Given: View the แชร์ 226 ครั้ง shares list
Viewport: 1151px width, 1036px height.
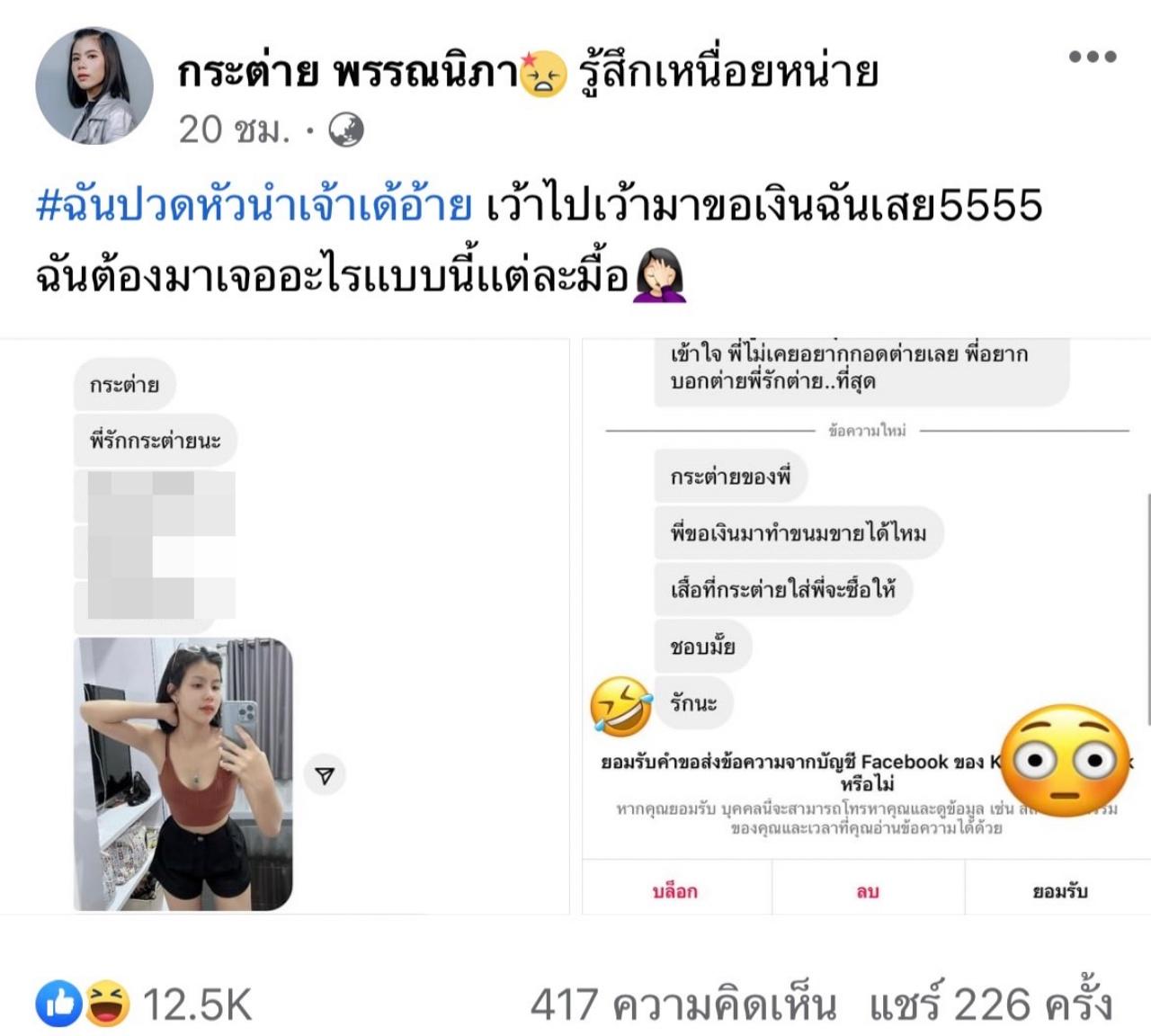Looking at the screenshot, I should [x=991, y=1005].
